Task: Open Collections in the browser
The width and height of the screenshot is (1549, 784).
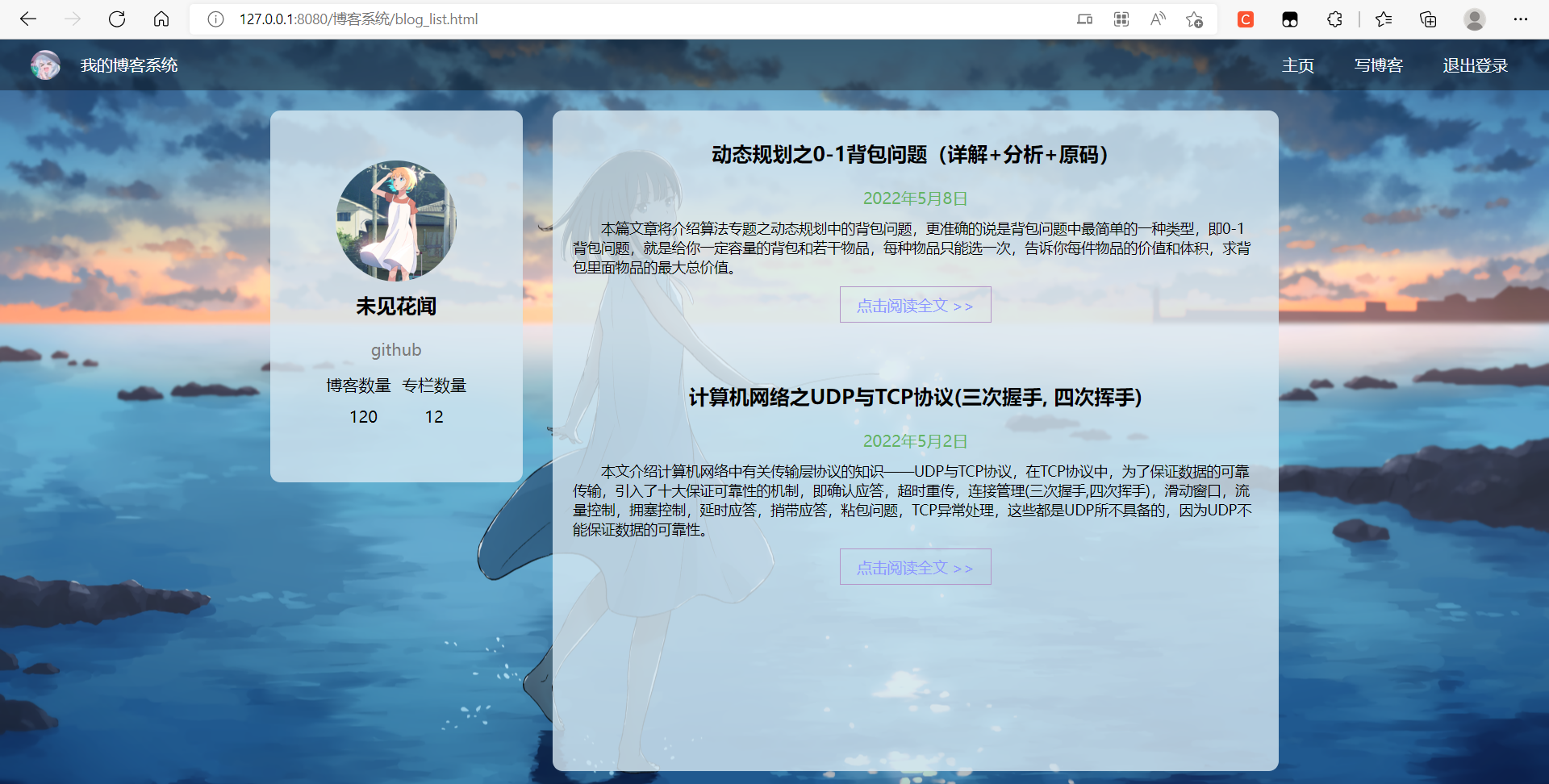Action: [x=1428, y=19]
